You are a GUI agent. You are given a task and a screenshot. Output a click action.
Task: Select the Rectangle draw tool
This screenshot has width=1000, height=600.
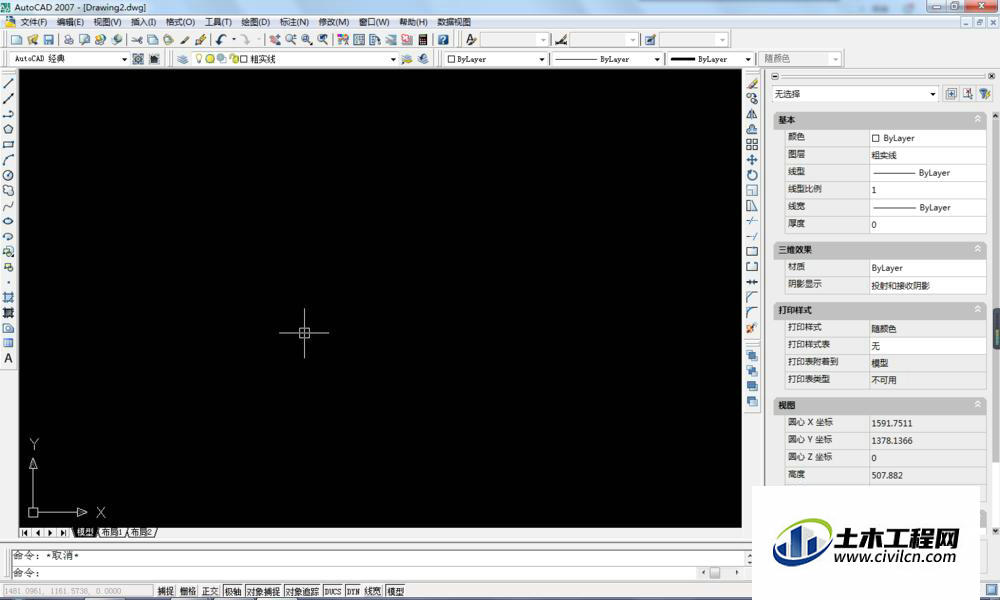click(8, 145)
